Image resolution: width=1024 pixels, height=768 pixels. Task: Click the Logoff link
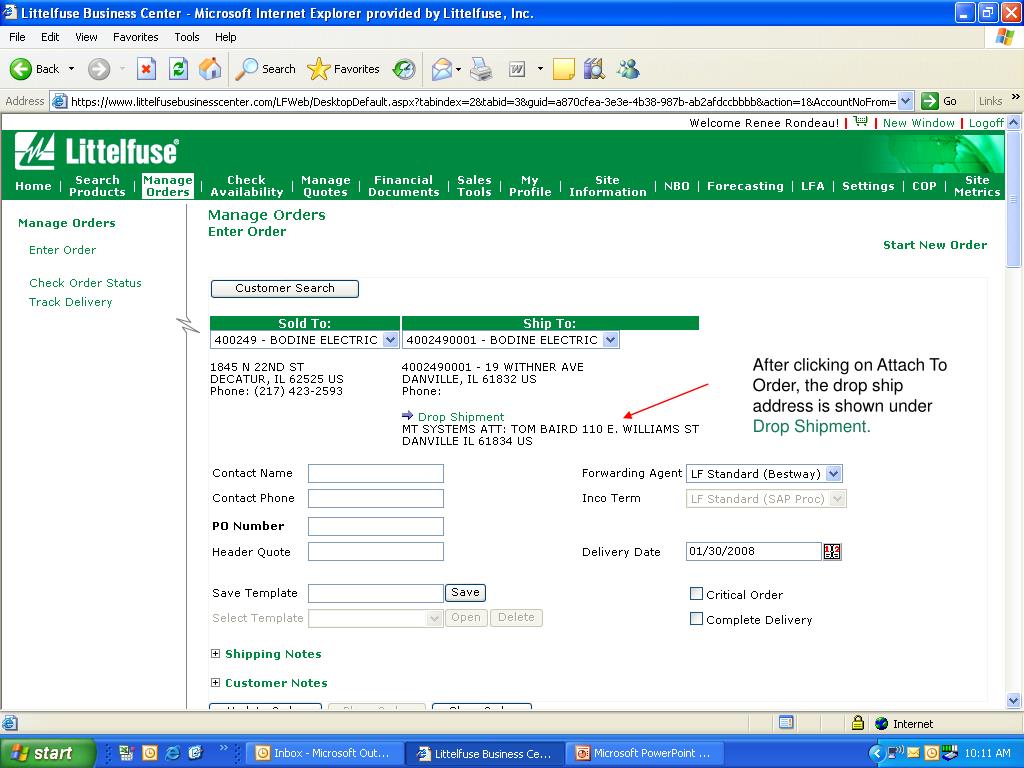coord(985,123)
